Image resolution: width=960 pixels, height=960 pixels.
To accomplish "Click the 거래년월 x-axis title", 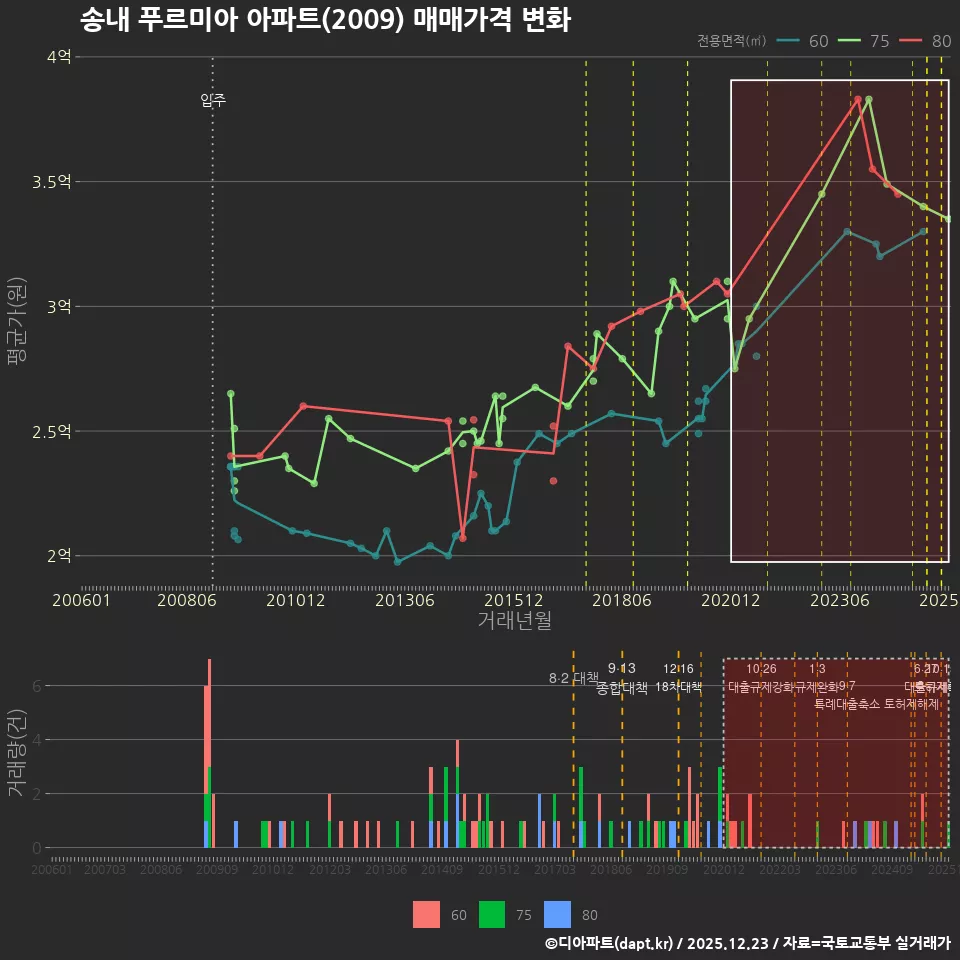I will 514,620.
